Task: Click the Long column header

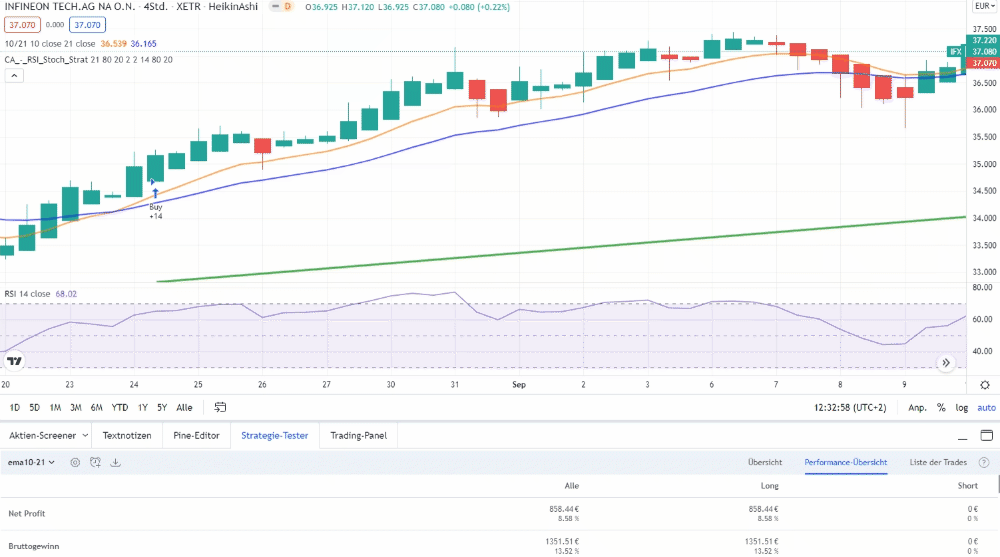Action: (x=770, y=486)
